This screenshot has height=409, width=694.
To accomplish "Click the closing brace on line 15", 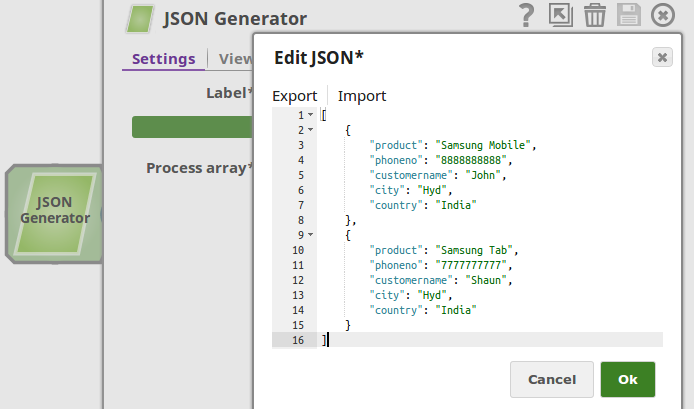I will [x=348, y=325].
